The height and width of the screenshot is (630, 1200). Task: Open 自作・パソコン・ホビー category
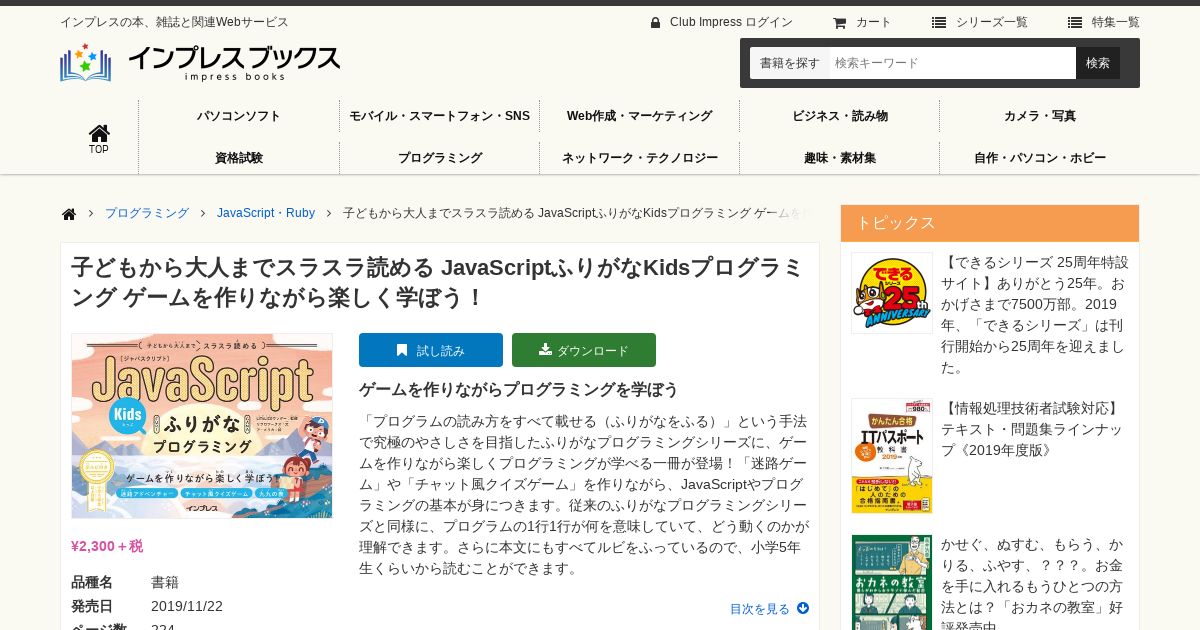coord(1039,158)
